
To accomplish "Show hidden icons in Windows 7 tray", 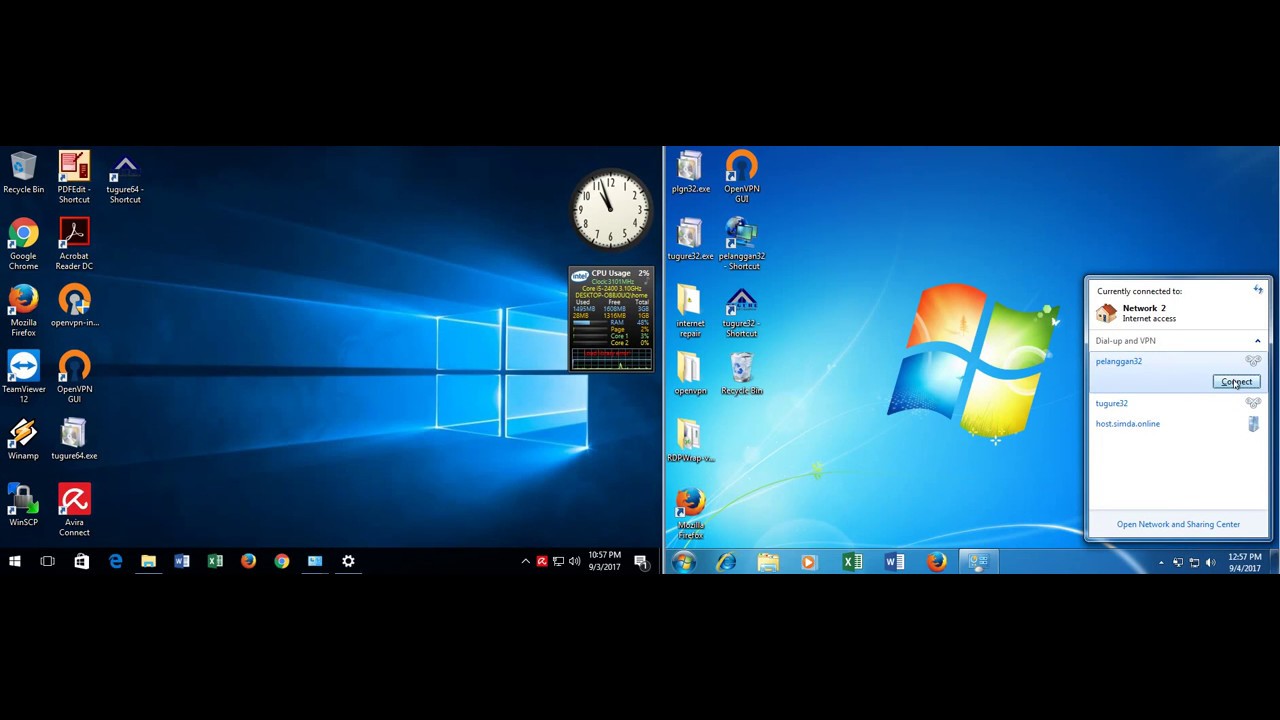I will pyautogui.click(x=1161, y=563).
